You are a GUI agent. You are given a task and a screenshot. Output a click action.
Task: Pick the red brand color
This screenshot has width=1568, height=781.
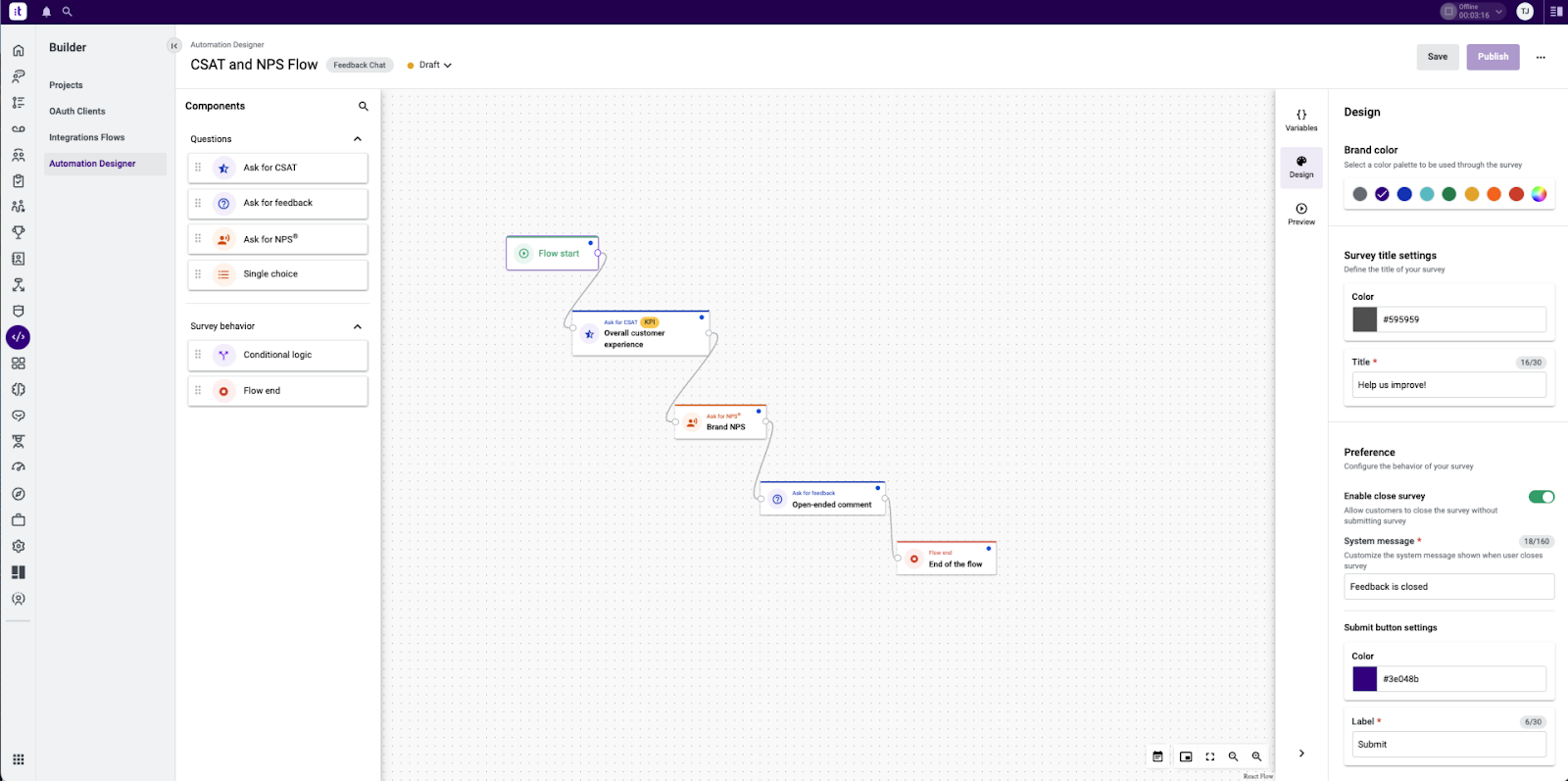click(x=1516, y=194)
